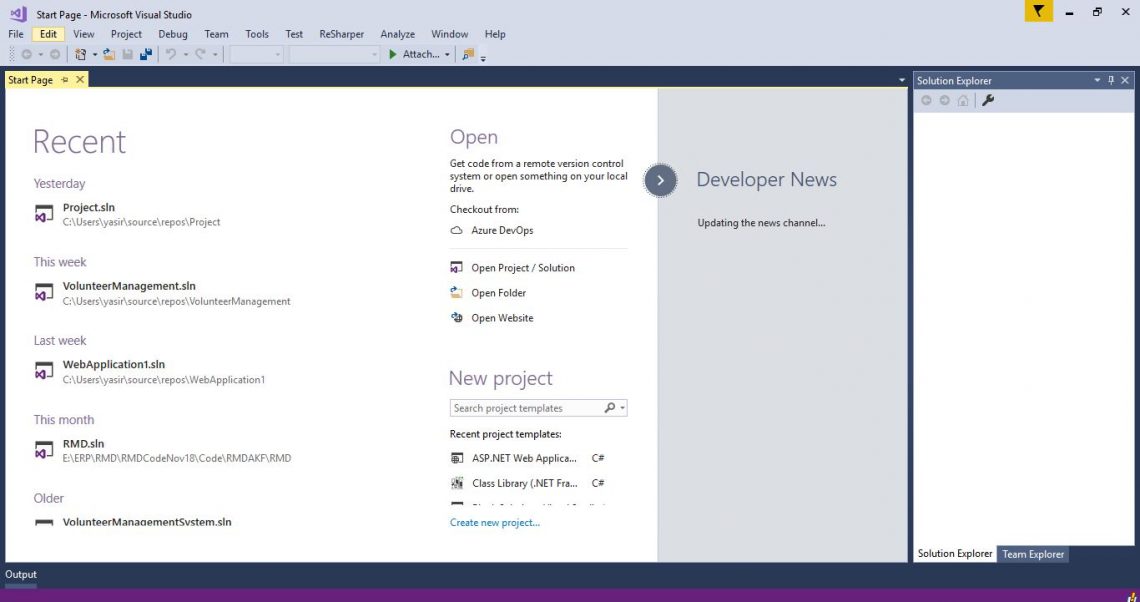Click the Redo toolbar icon
The height and width of the screenshot is (602, 1140).
(x=200, y=55)
